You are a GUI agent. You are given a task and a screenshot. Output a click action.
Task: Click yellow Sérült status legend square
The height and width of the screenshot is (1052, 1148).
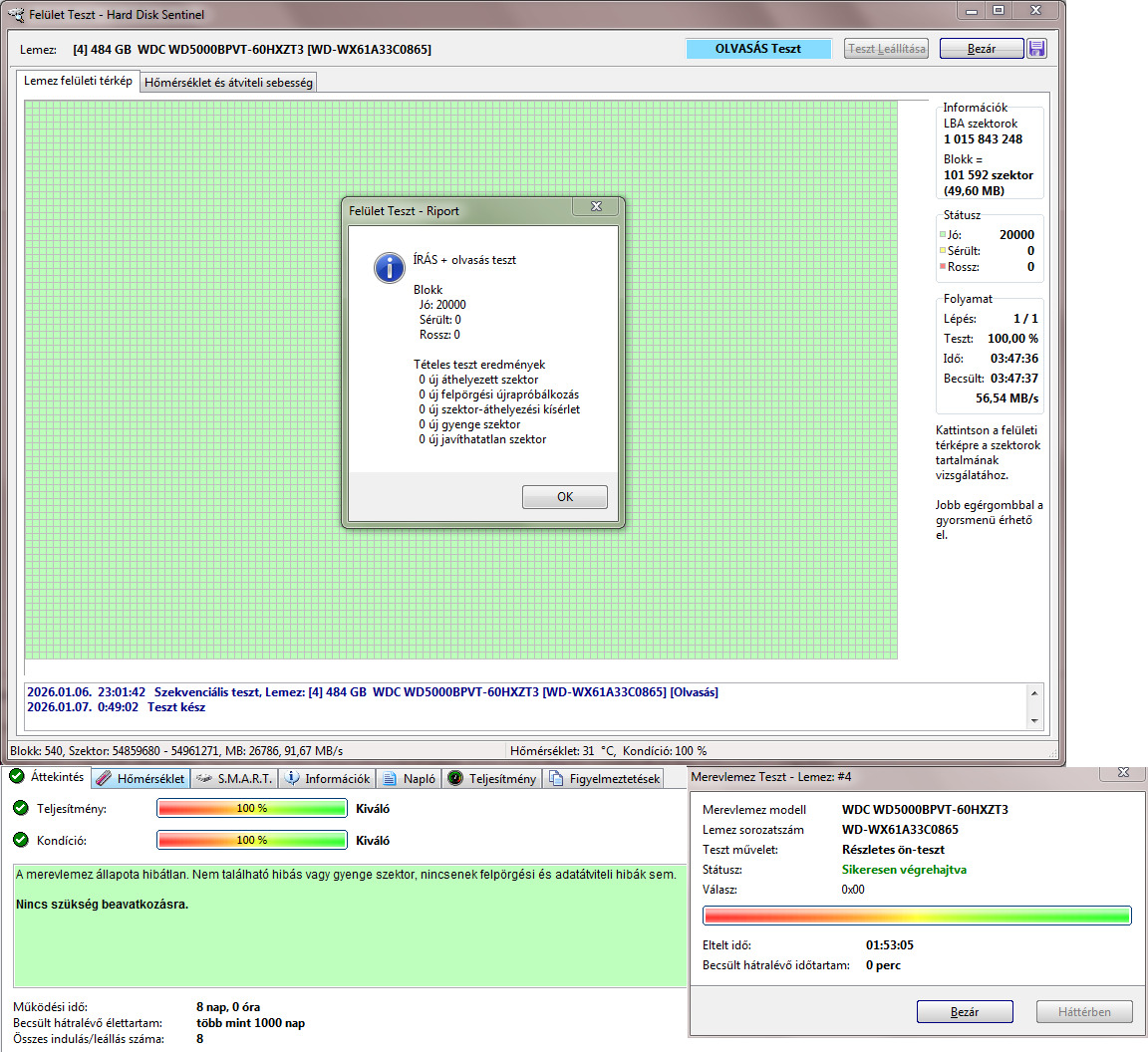click(x=943, y=250)
